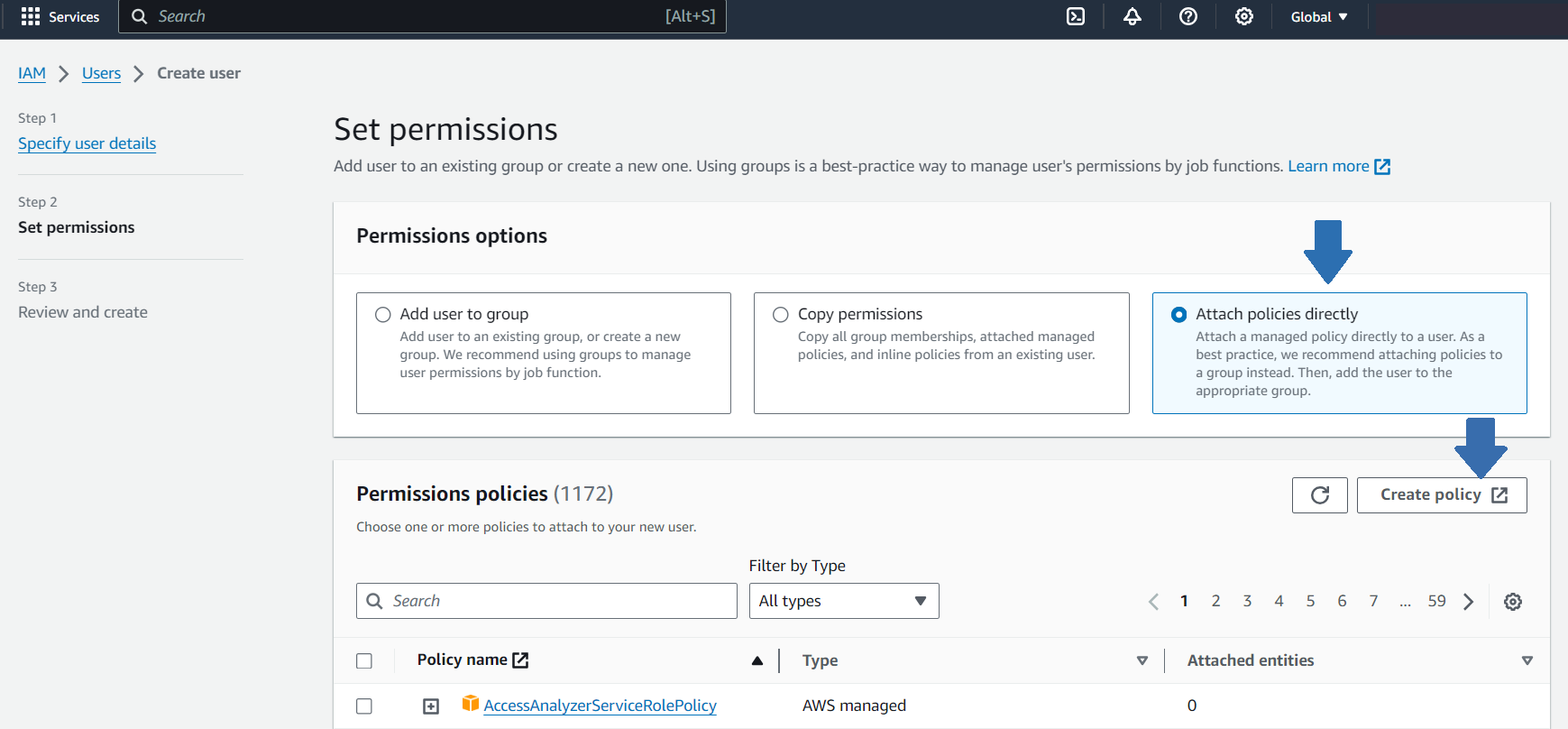Navigate to Users breadcrumb
The height and width of the screenshot is (729, 1568).
[101, 73]
